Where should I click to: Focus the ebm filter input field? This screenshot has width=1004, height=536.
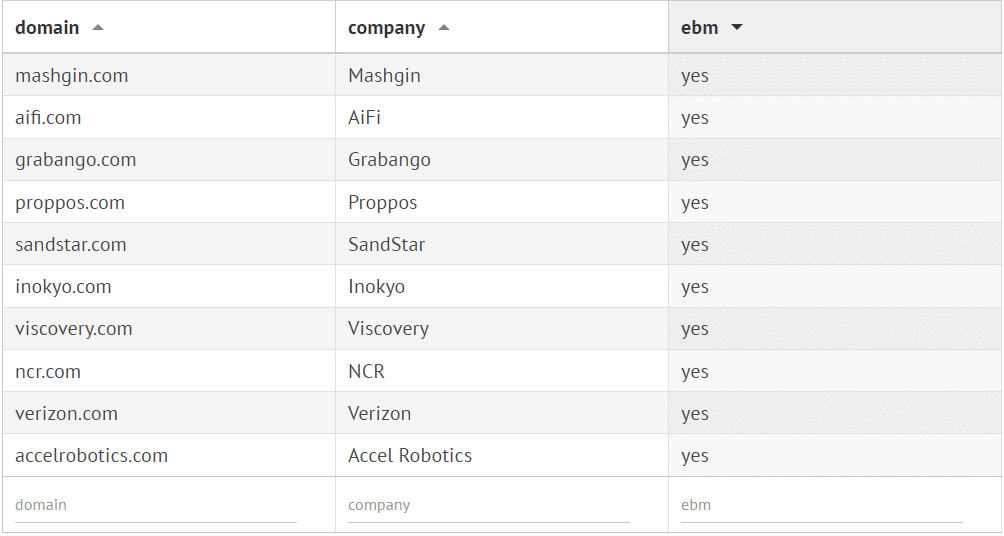821,505
